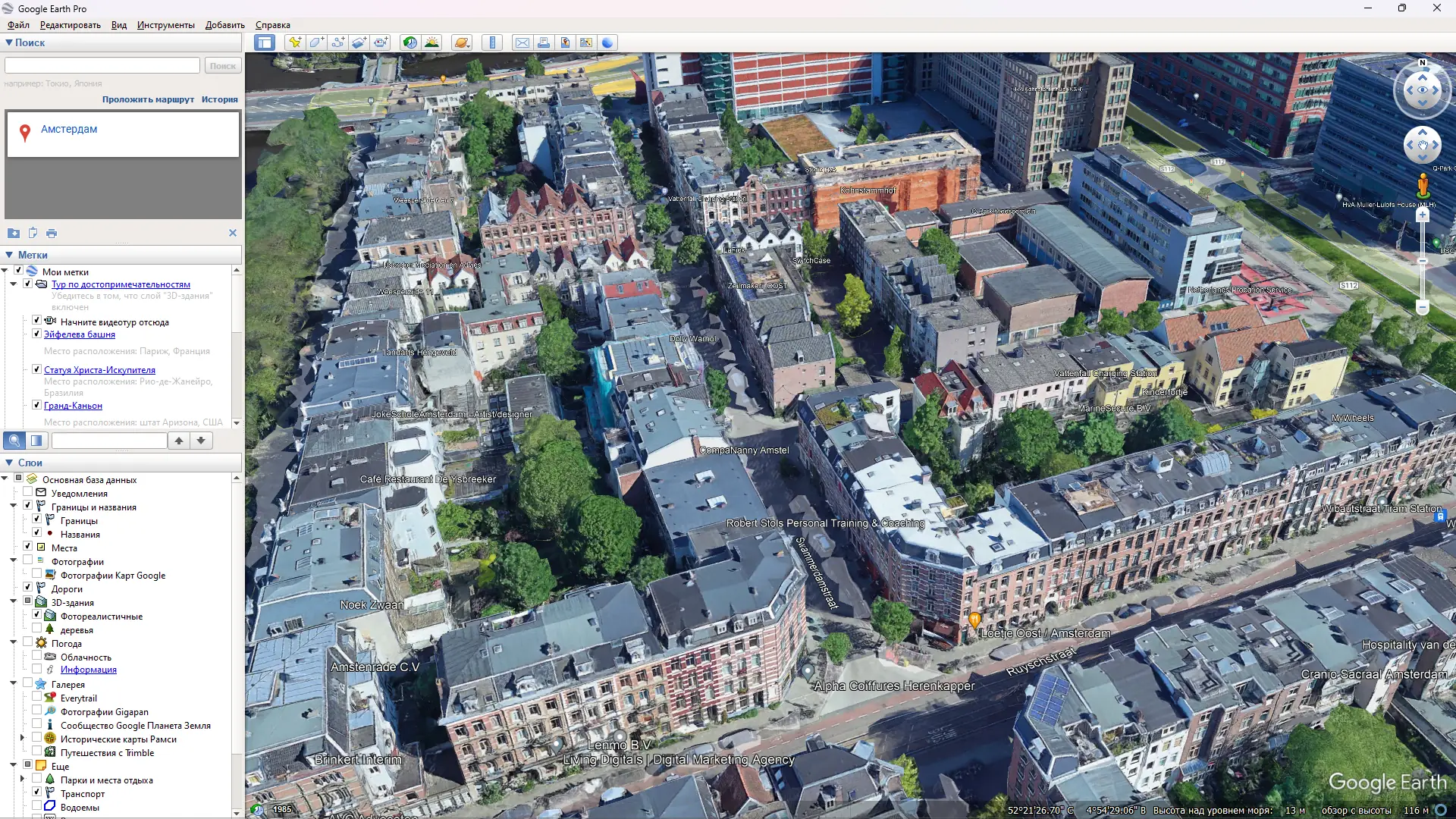The image size is (1456, 819).
Task: Click the Add Placemark pushpin icon
Action: [294, 42]
